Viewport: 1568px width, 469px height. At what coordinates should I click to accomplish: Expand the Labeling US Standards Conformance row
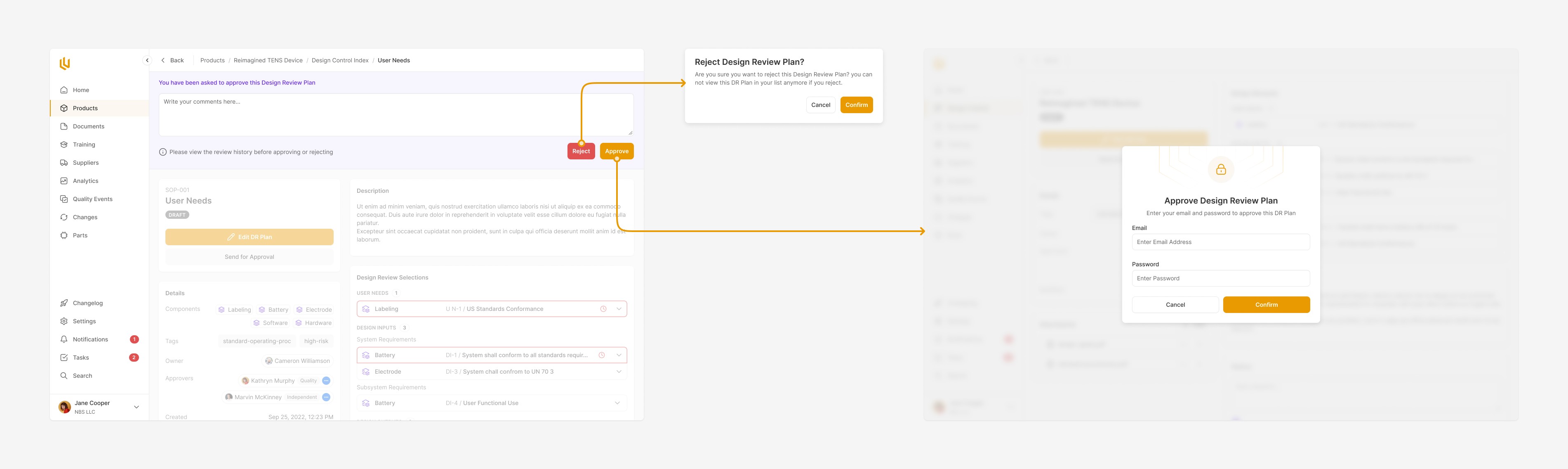(619, 309)
